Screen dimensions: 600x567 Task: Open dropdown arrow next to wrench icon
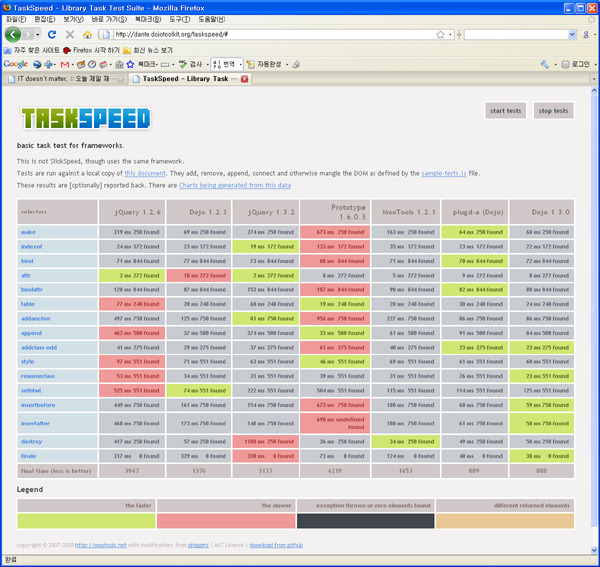(x=555, y=64)
